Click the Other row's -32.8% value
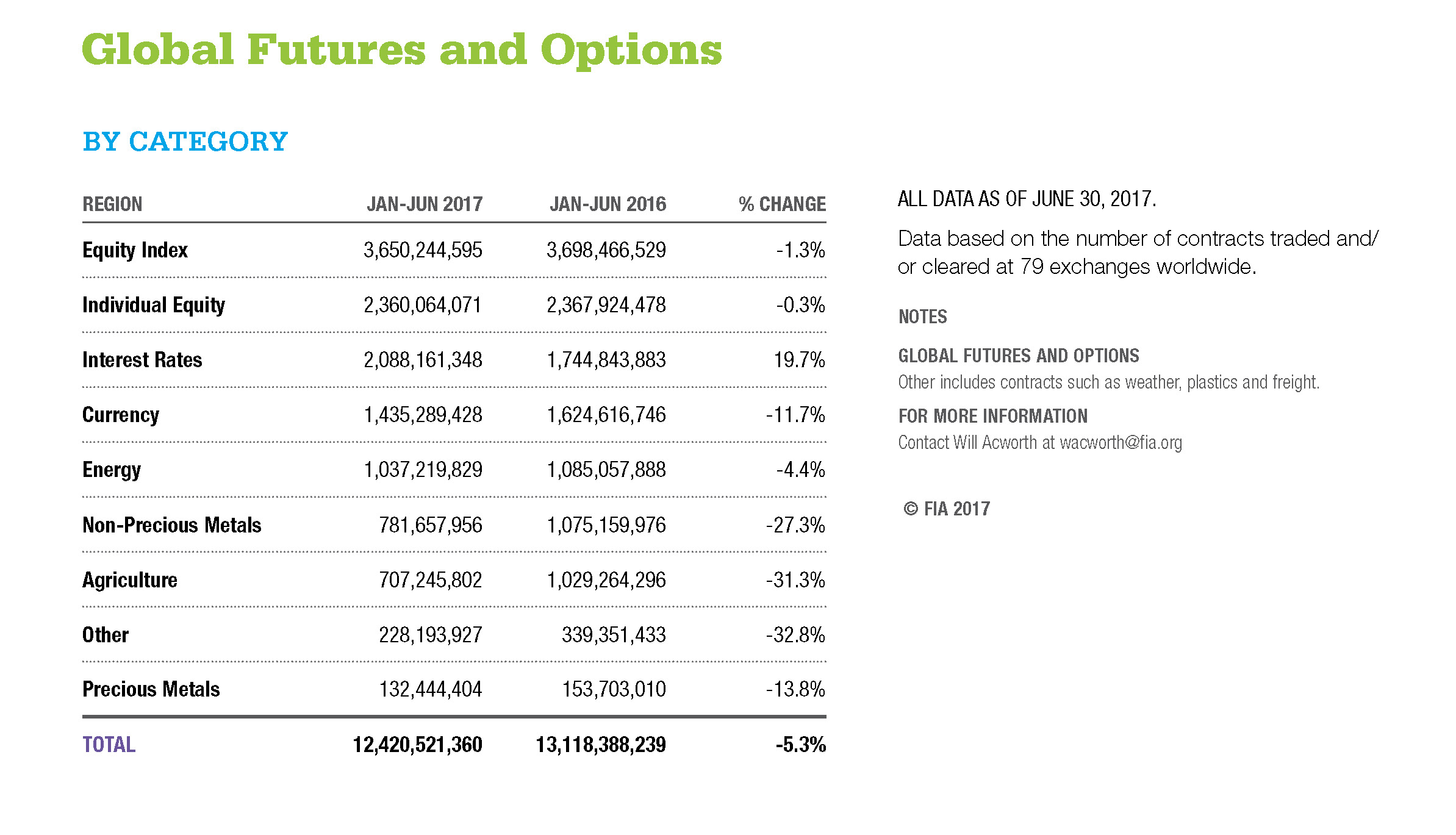The width and height of the screenshot is (1456, 835). [795, 635]
